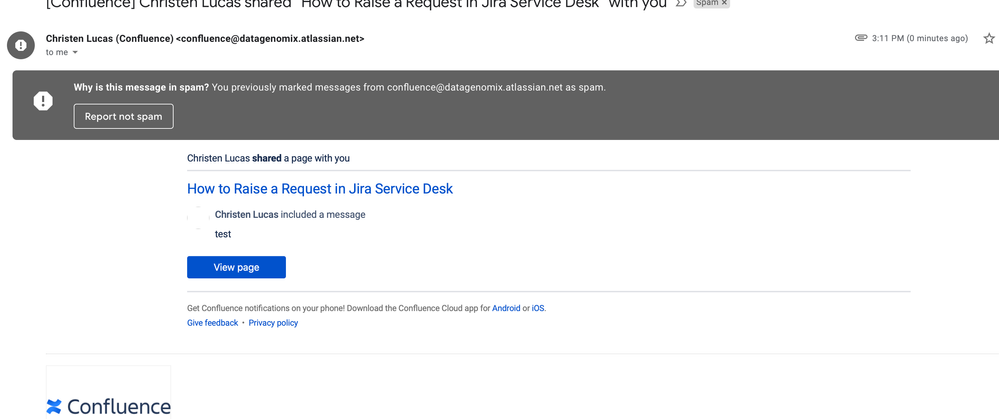Click the exclamation icon in spam banner
The width and height of the screenshot is (999, 419).
pyautogui.click(x=43, y=101)
